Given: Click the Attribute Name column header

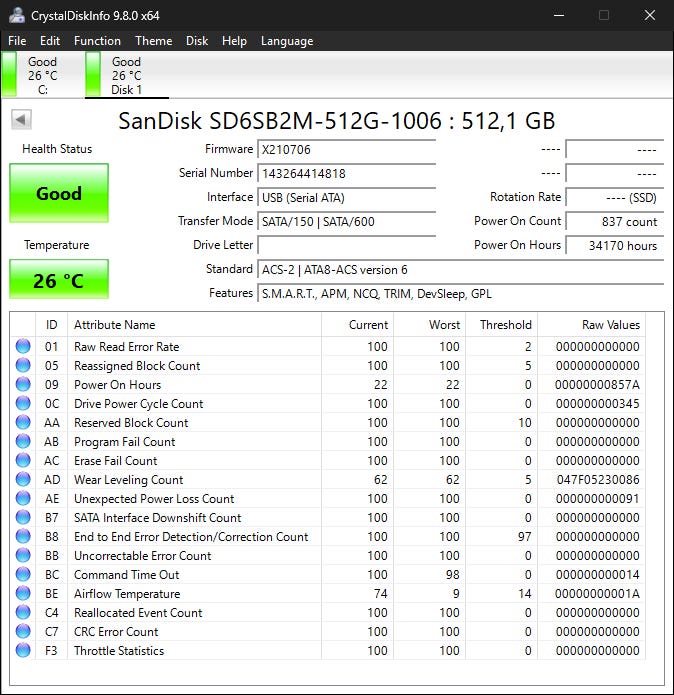Looking at the screenshot, I should click(x=194, y=324).
